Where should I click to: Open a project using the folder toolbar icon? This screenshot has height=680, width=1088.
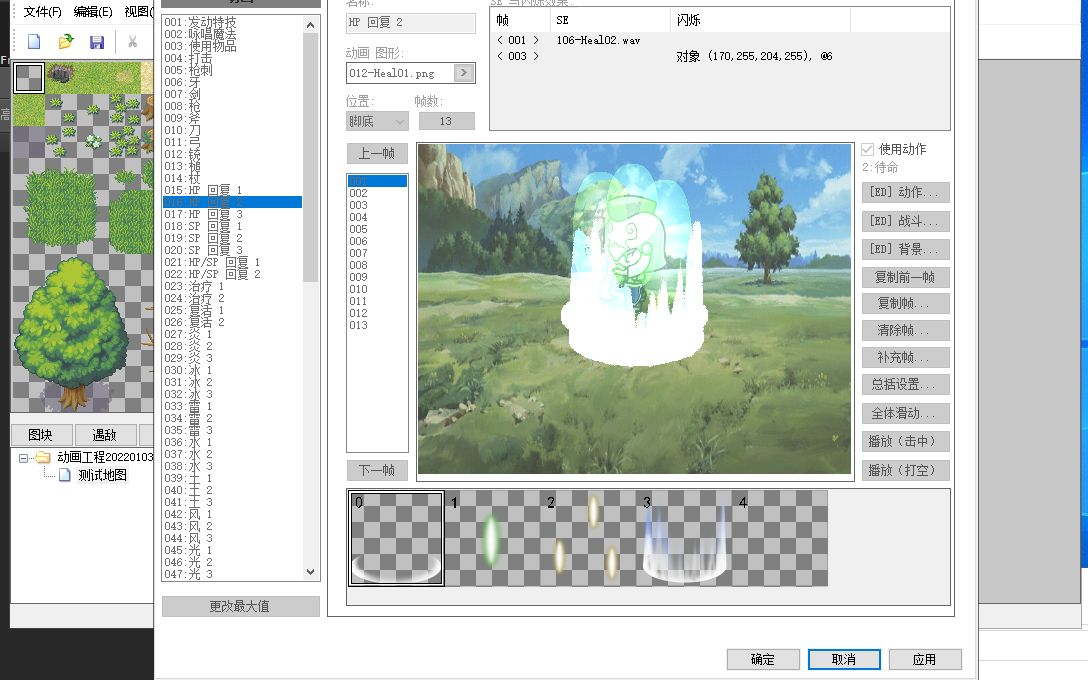click(x=66, y=42)
